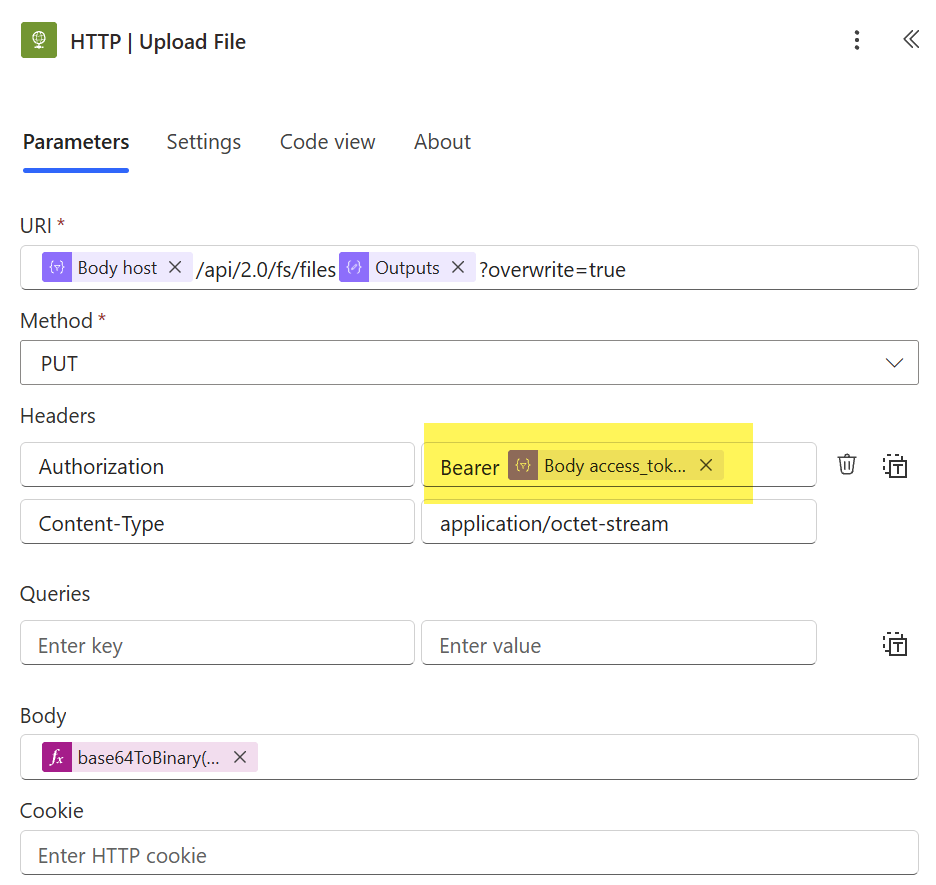
Task: Click the green HTTP action globe icon
Action: [39, 40]
